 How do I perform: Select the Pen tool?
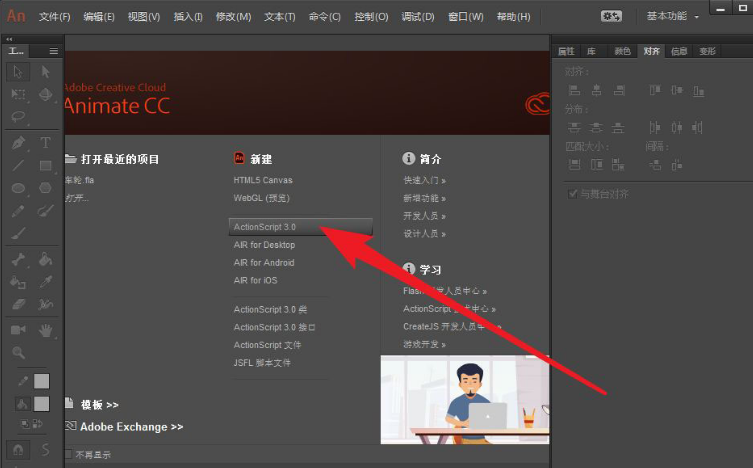pos(18,143)
